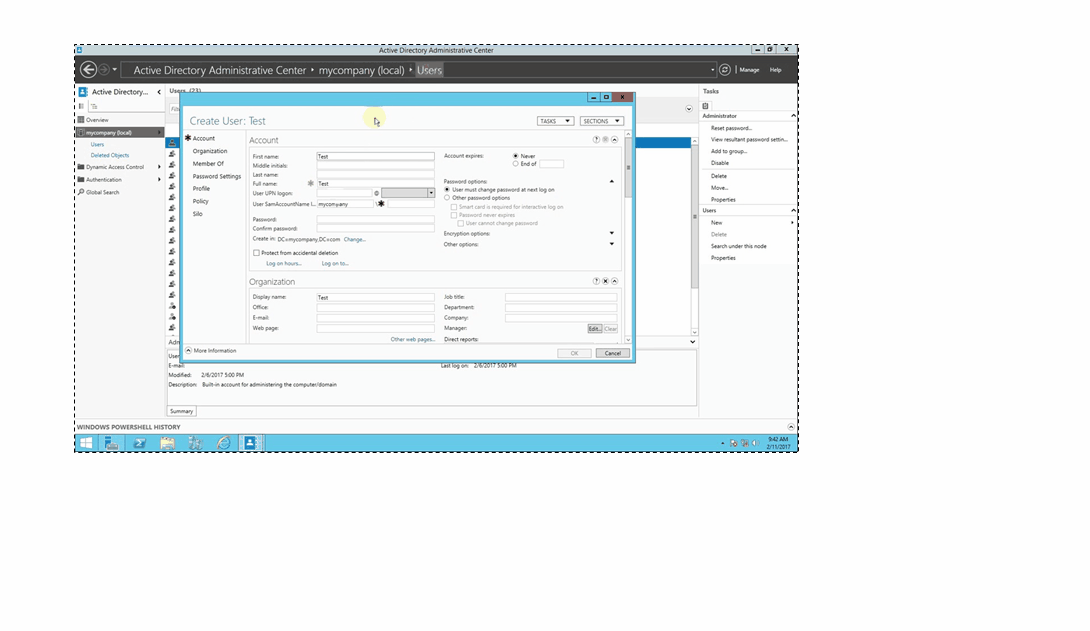
Task: Switch navigation pane to tree view
Action: pyautogui.click(x=94, y=106)
